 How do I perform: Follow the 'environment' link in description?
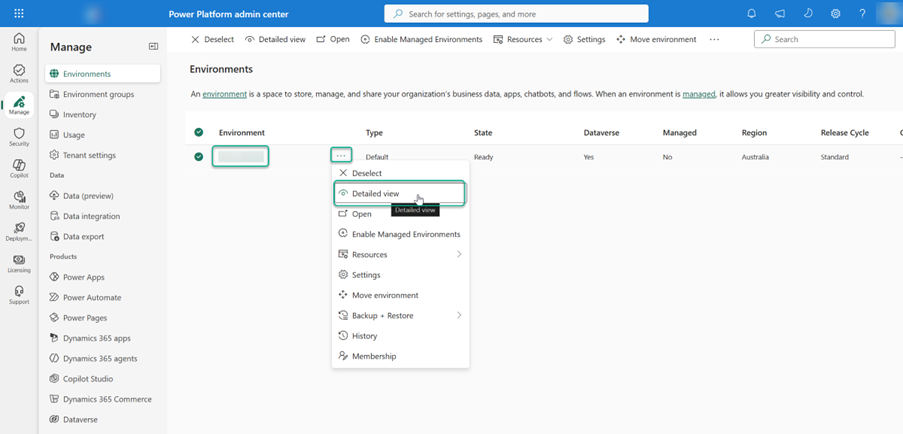click(x=225, y=94)
